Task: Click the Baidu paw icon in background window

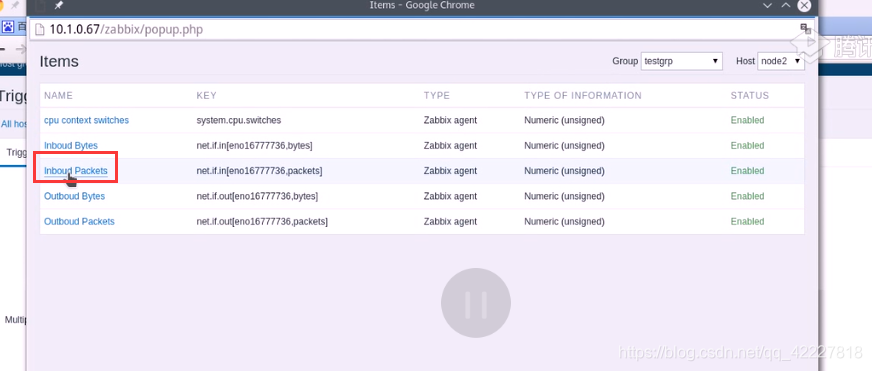Action: [7, 26]
